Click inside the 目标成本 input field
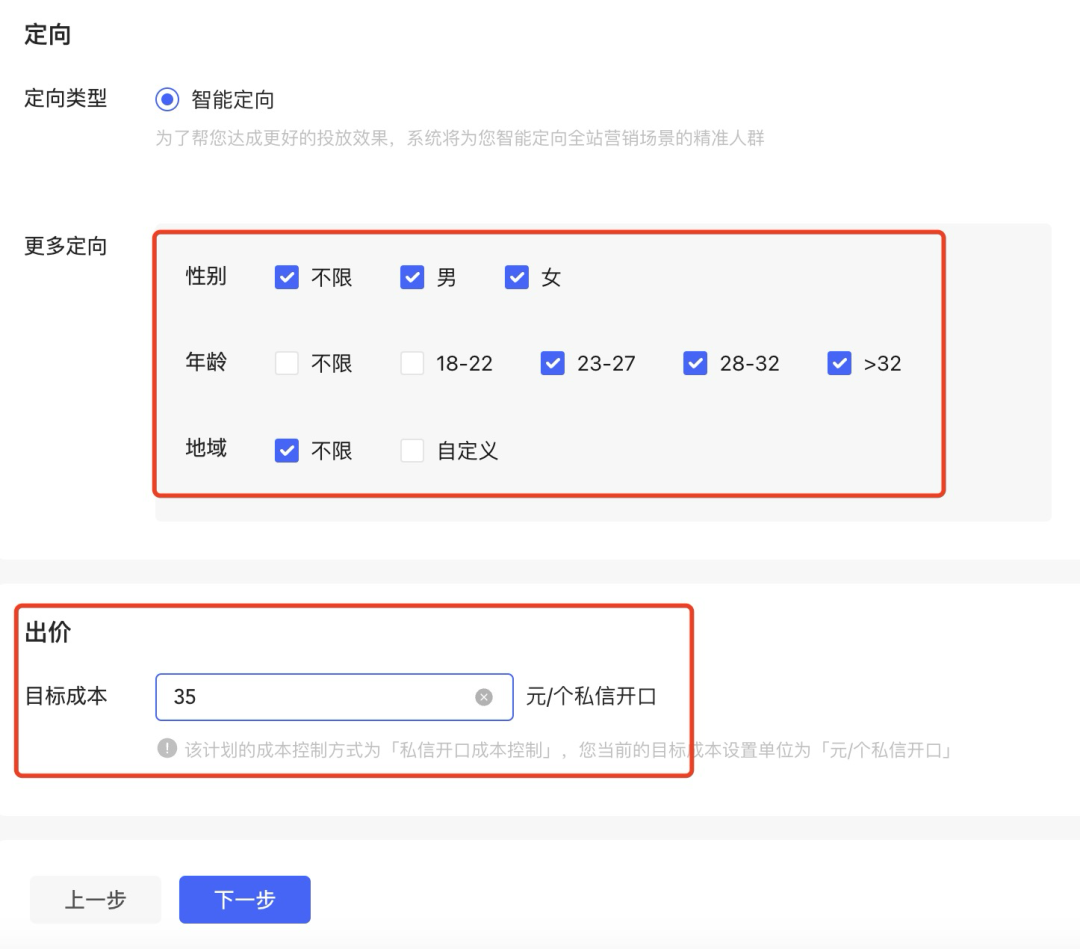The image size is (1080, 949). [300, 696]
